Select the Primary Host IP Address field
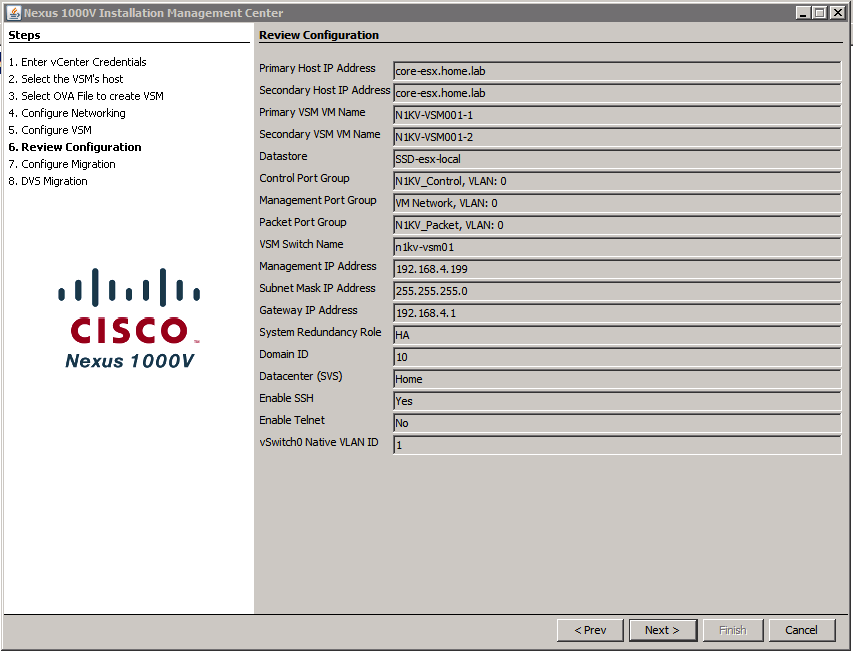This screenshot has width=853, height=651. coord(617,71)
